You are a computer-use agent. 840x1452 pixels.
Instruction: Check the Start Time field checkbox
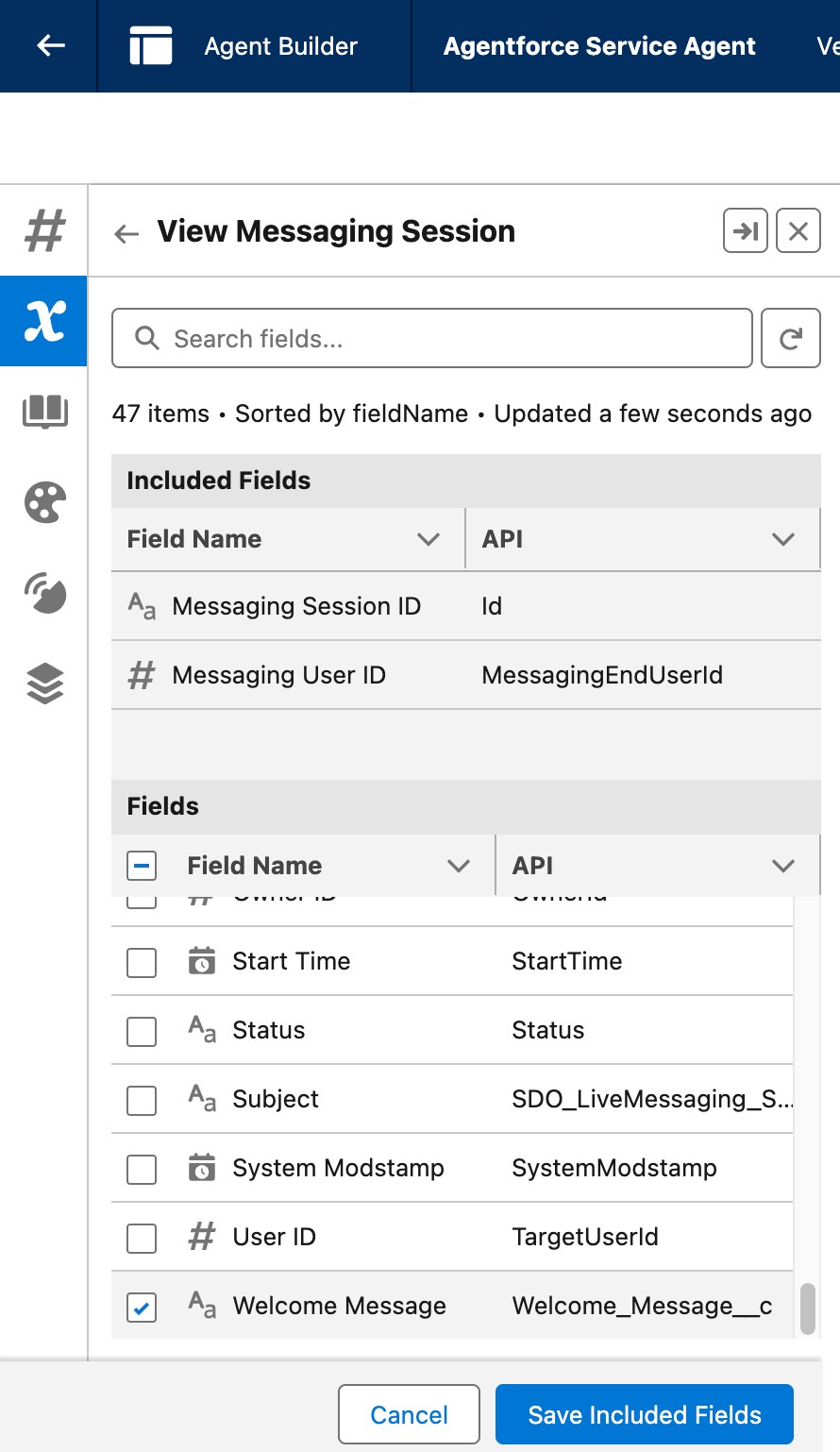142,963
